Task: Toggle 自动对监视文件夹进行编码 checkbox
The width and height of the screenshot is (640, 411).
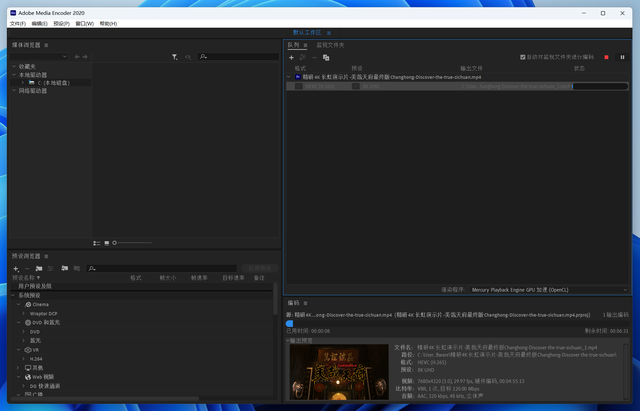Action: click(522, 57)
